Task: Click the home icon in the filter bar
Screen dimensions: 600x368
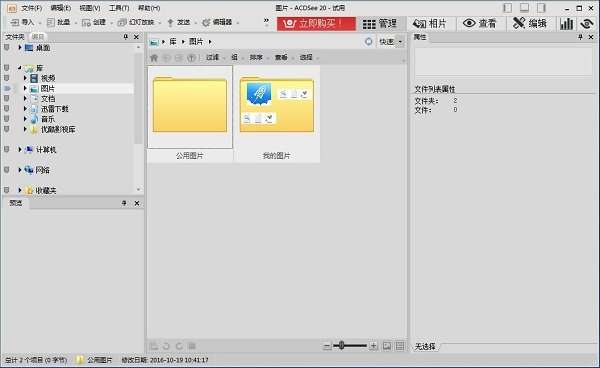Action: (154, 58)
